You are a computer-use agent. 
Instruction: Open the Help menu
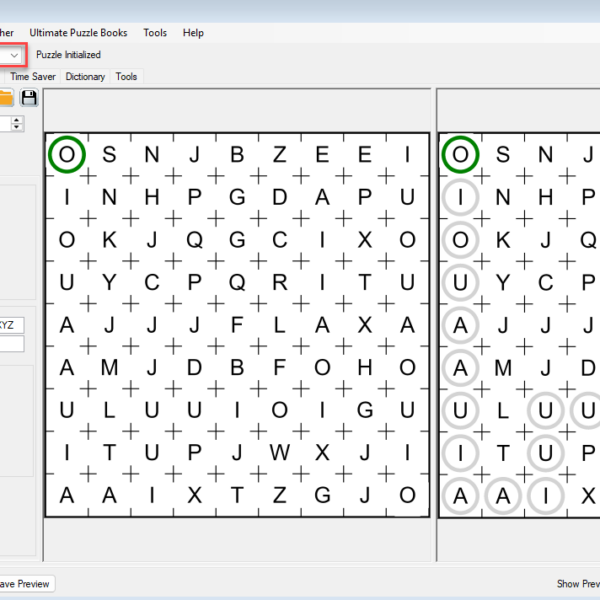(x=193, y=33)
